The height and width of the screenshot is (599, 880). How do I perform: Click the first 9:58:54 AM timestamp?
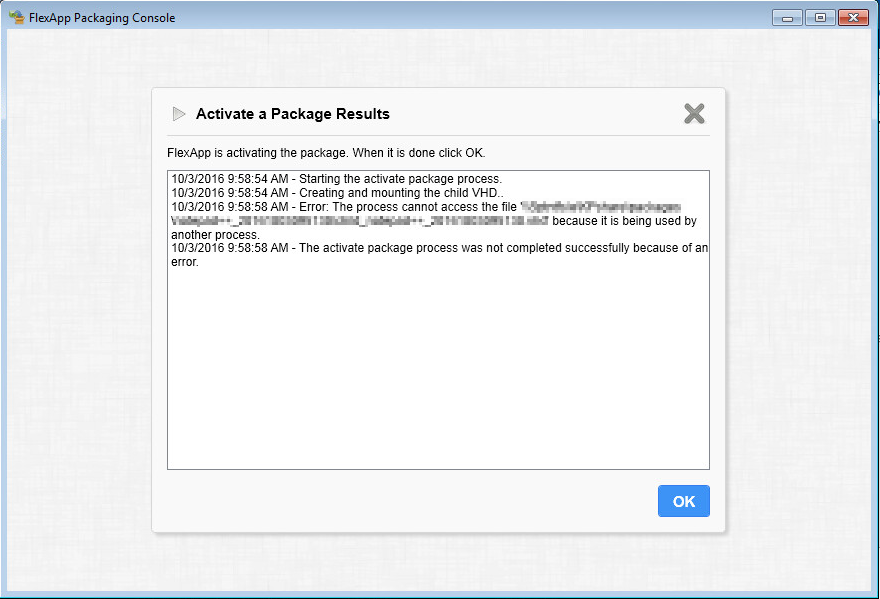[230, 179]
